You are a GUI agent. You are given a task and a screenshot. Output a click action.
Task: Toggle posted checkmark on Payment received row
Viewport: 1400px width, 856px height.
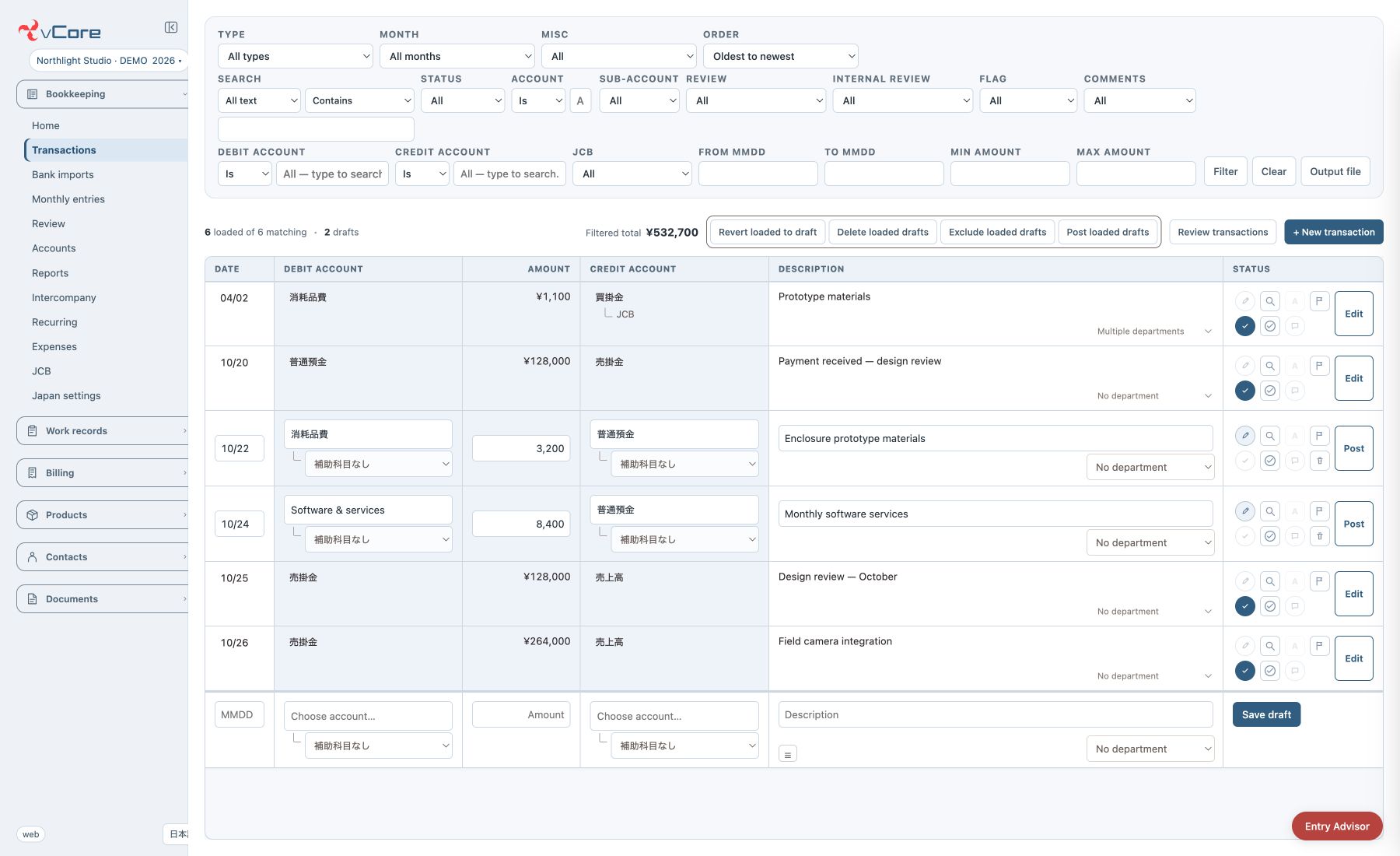1244,391
